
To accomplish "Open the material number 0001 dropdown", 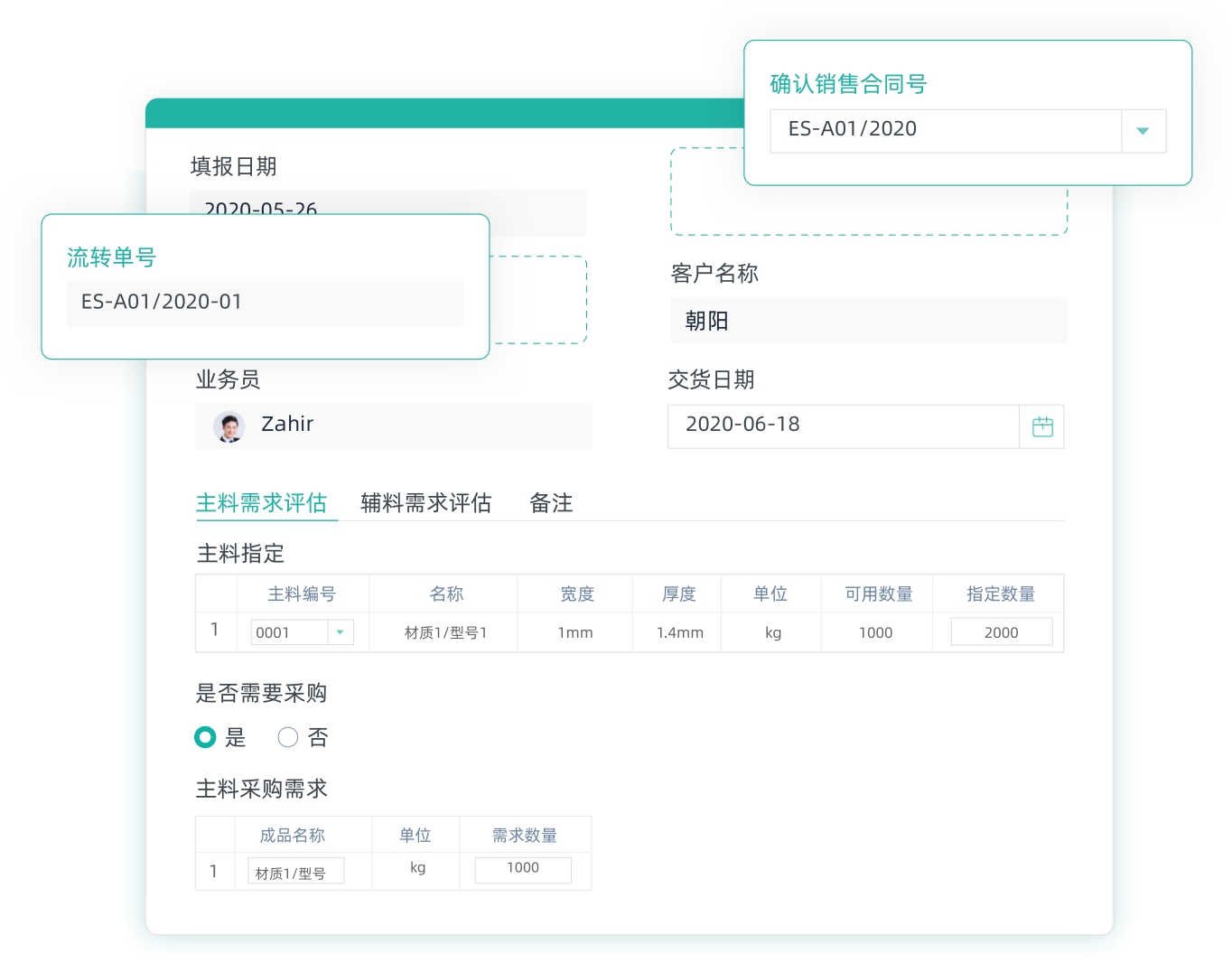I will tap(340, 632).
